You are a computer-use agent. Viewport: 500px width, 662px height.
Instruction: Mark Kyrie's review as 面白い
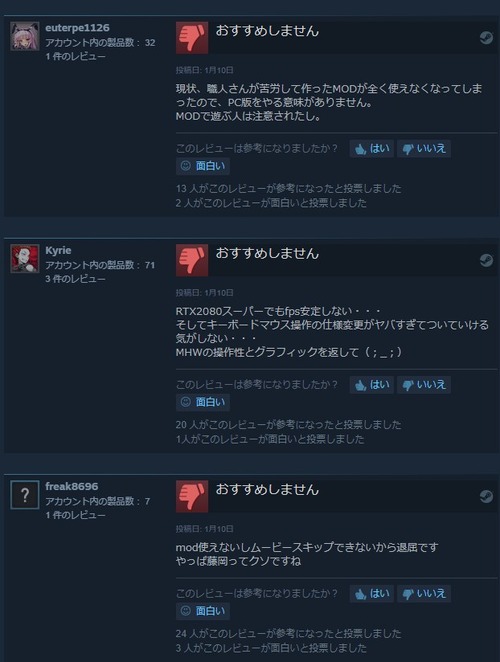click(203, 402)
